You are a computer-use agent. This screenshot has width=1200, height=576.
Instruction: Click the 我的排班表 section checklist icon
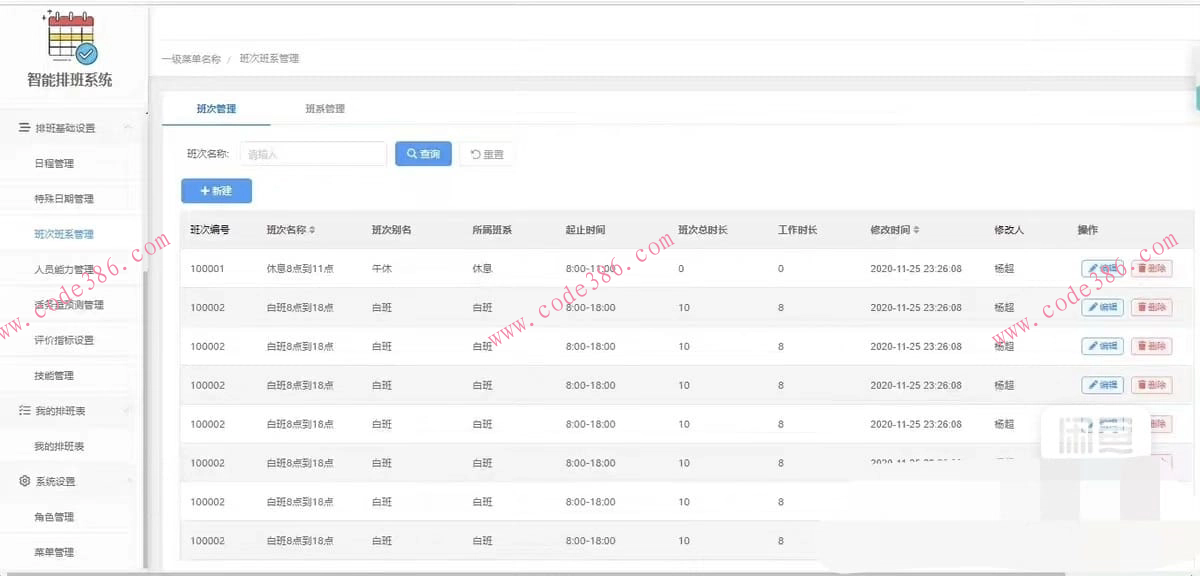click(24, 411)
